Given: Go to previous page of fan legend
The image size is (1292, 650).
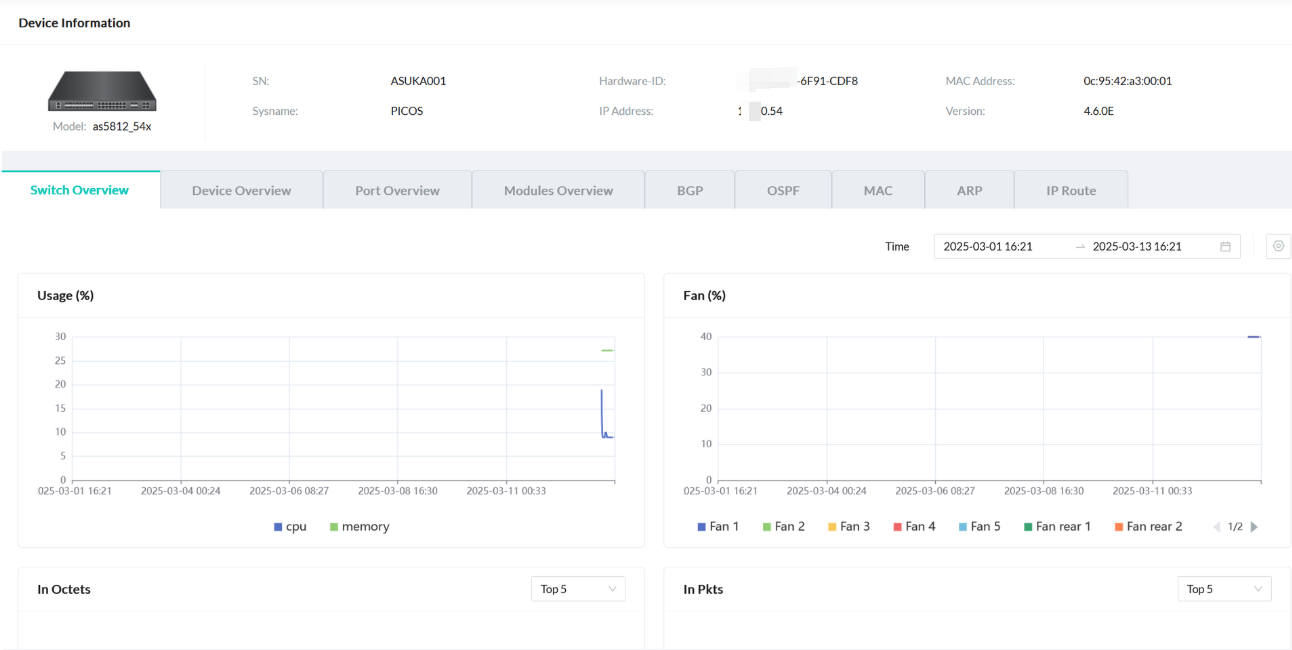Looking at the screenshot, I should click(x=1217, y=527).
